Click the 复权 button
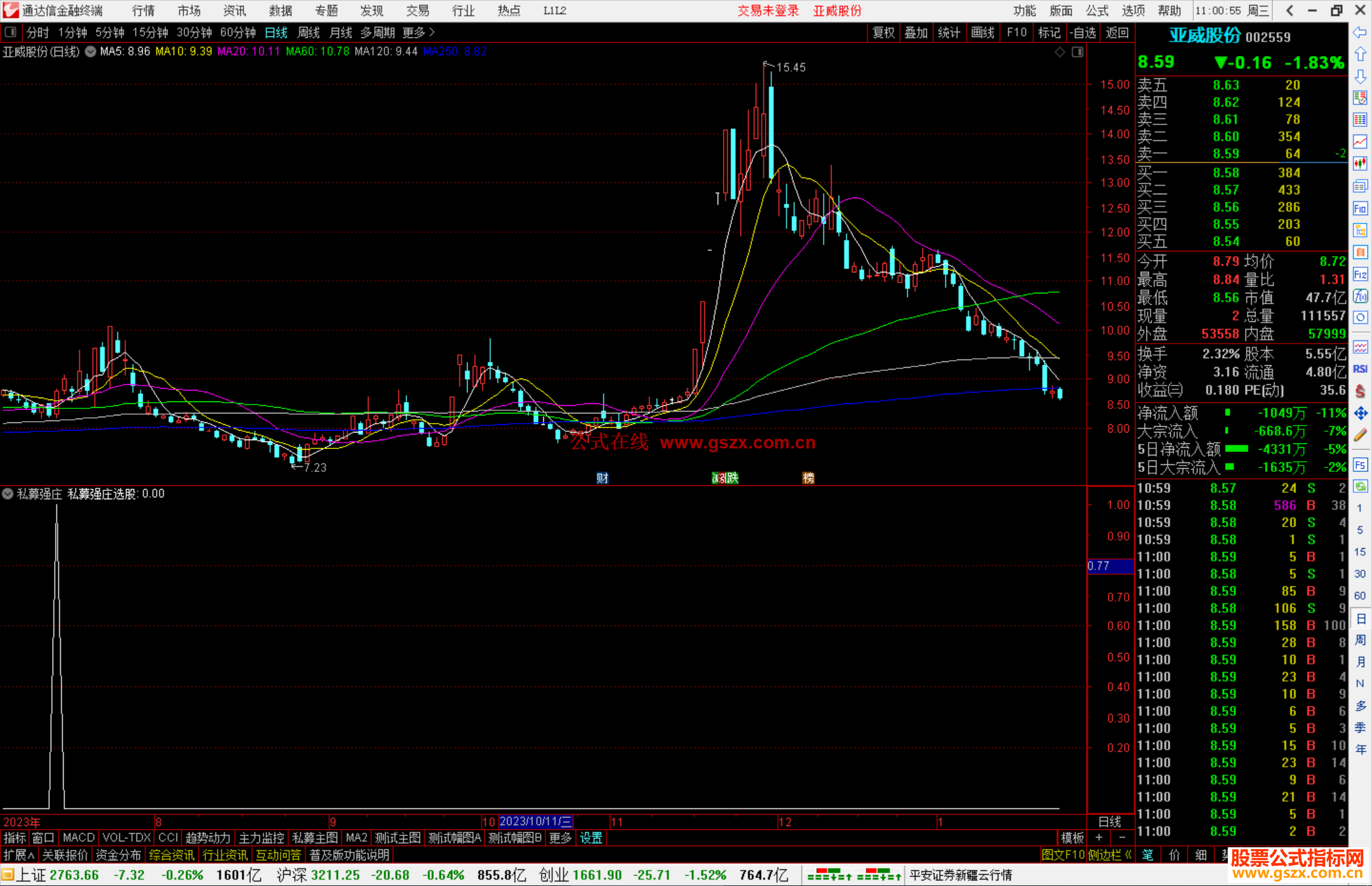This screenshot has height=886, width=1372. pyautogui.click(x=884, y=32)
